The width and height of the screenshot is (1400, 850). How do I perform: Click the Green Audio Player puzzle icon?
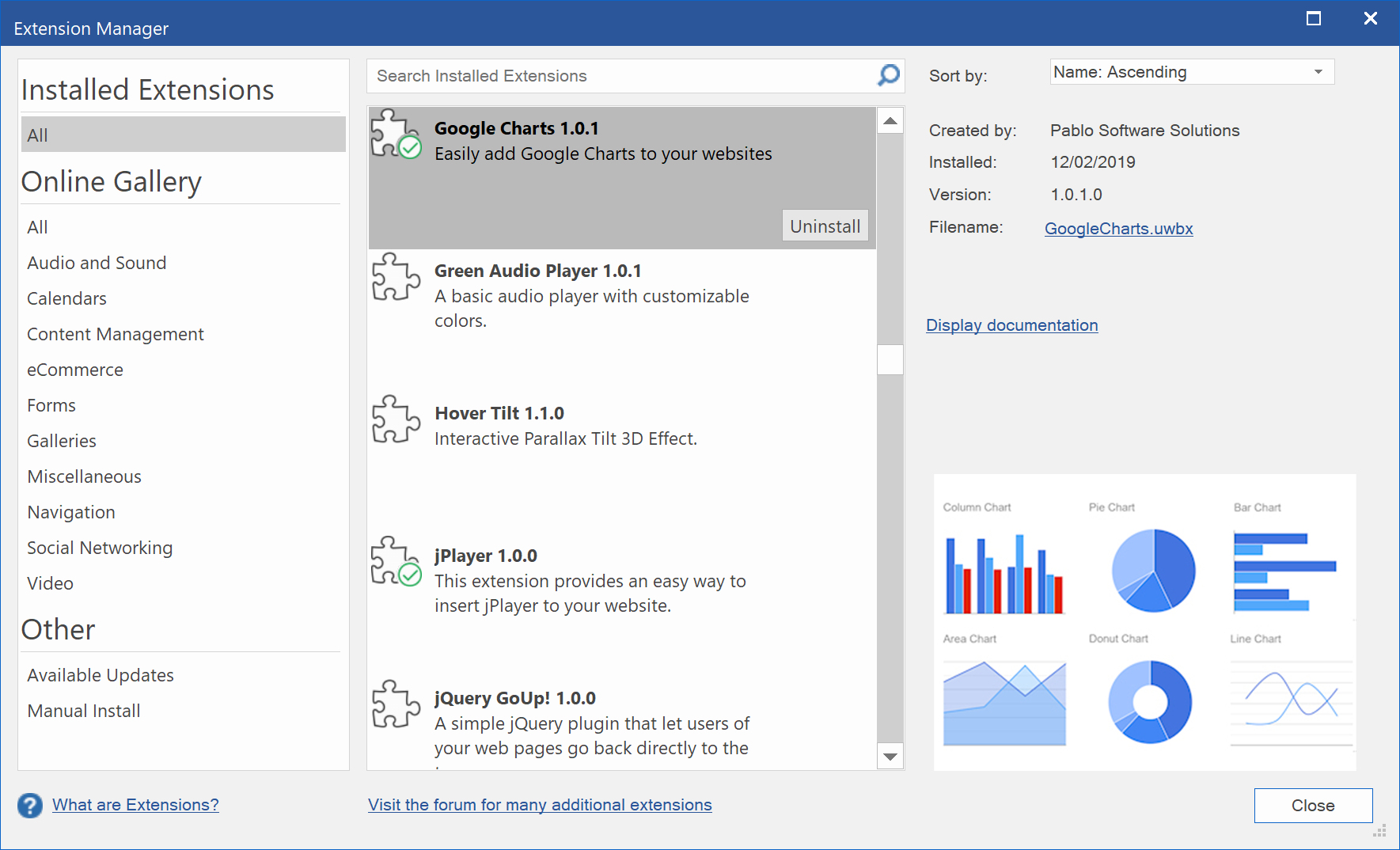coord(396,276)
